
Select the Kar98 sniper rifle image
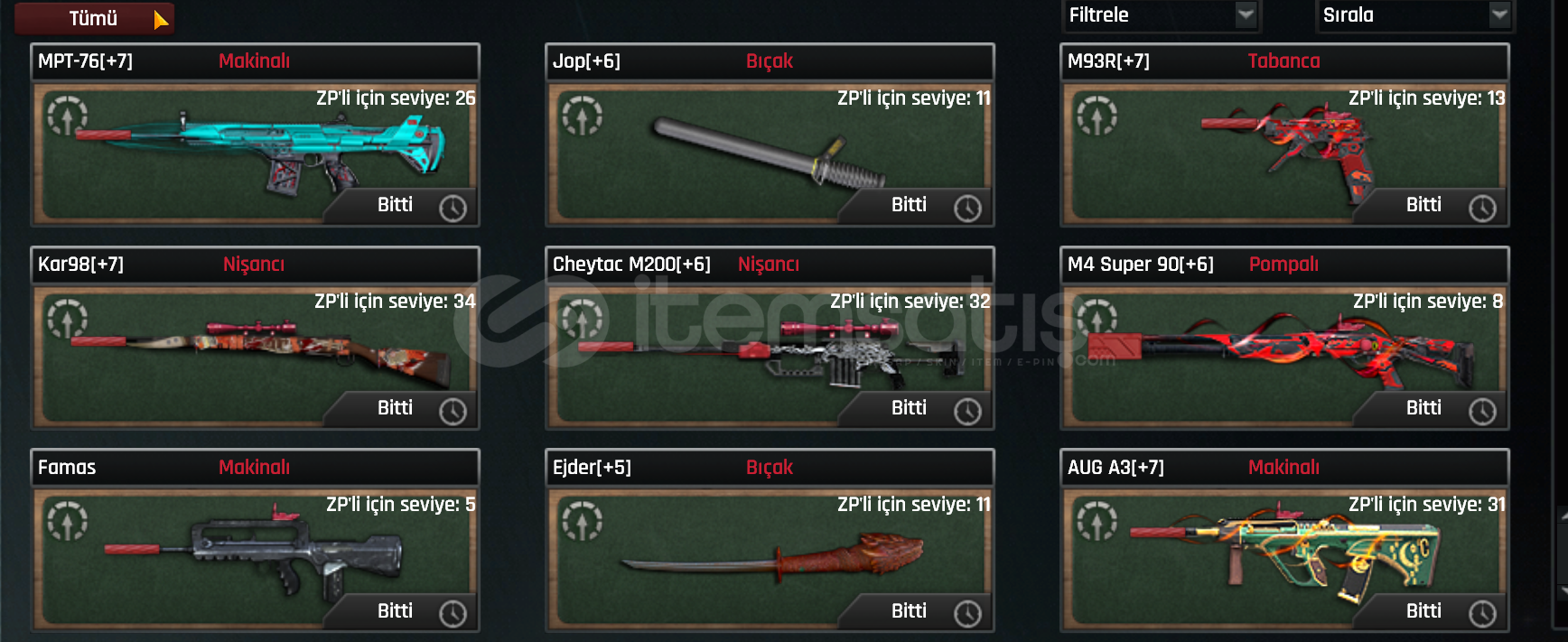pyautogui.click(x=261, y=349)
